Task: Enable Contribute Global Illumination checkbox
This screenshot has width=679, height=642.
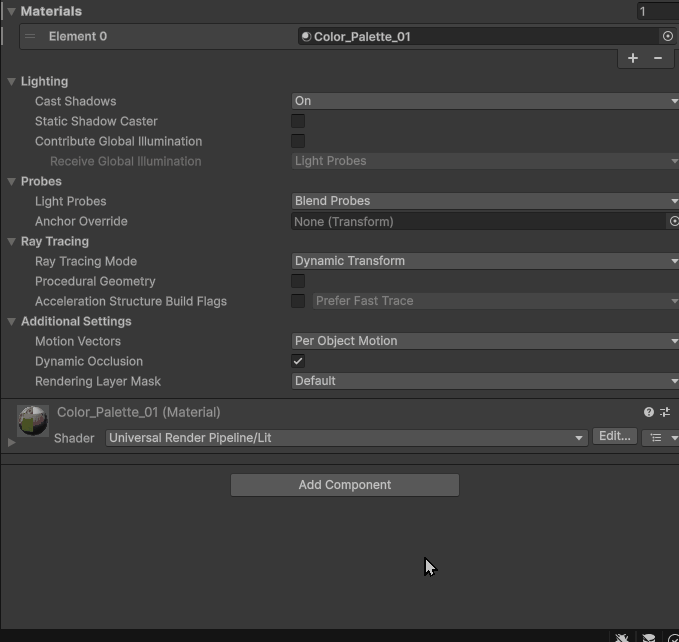Action: tap(298, 141)
